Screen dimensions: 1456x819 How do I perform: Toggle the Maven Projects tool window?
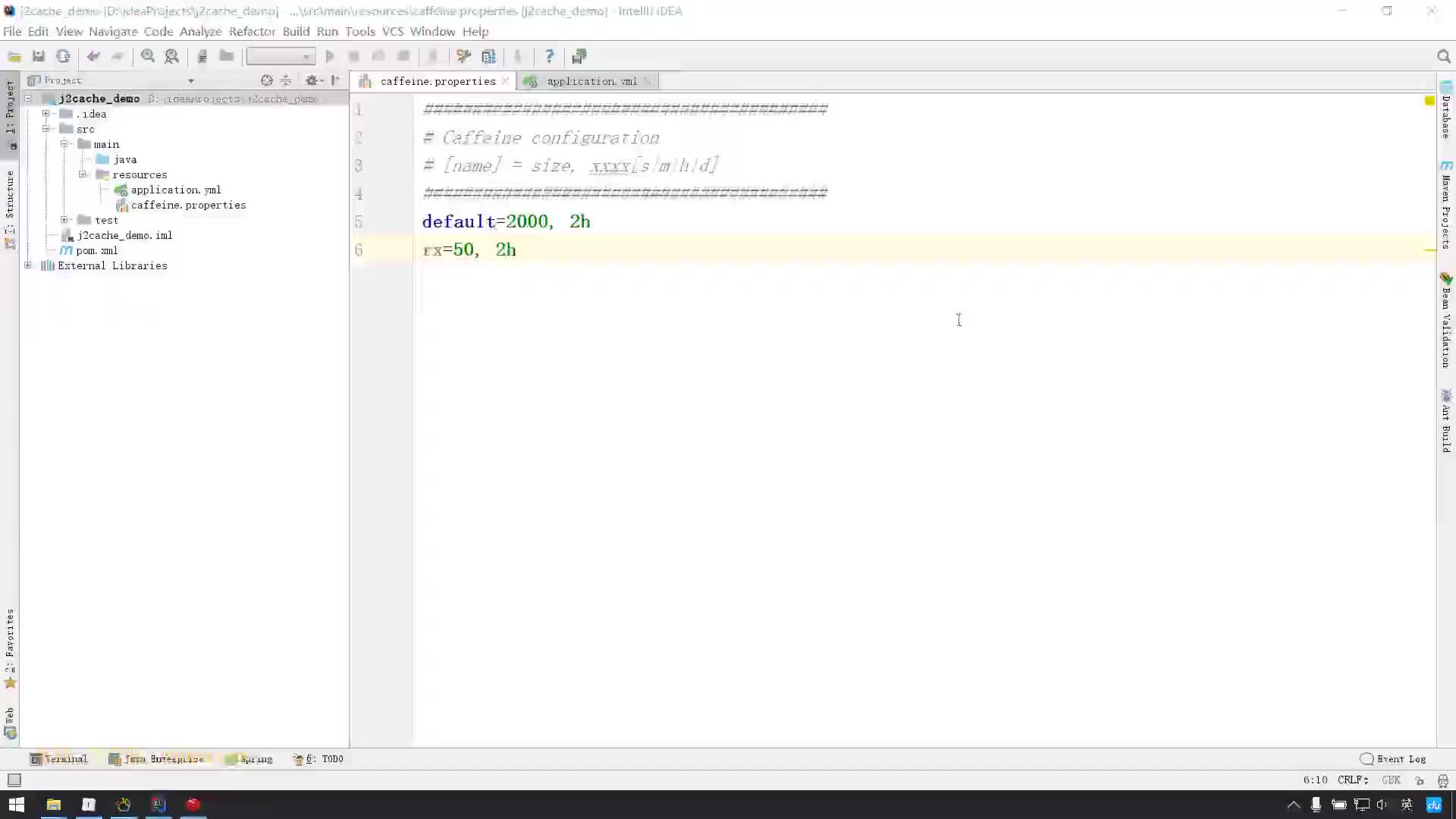(x=1446, y=205)
